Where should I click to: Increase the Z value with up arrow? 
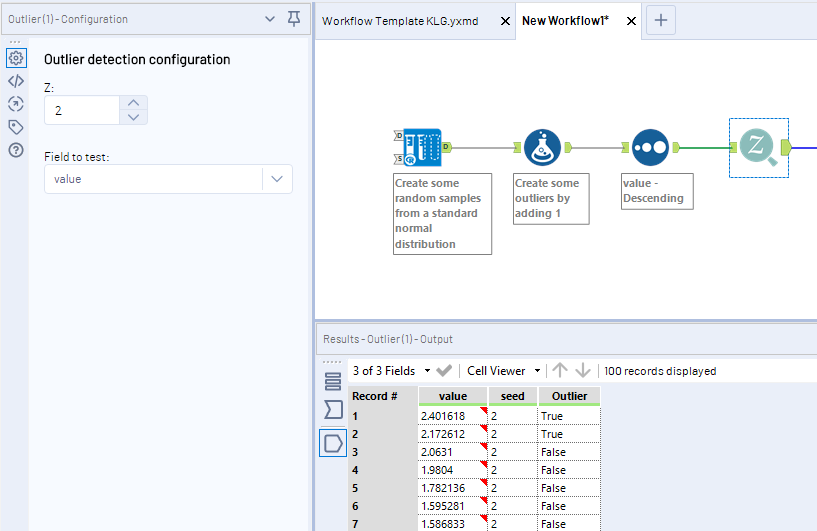(x=133, y=103)
